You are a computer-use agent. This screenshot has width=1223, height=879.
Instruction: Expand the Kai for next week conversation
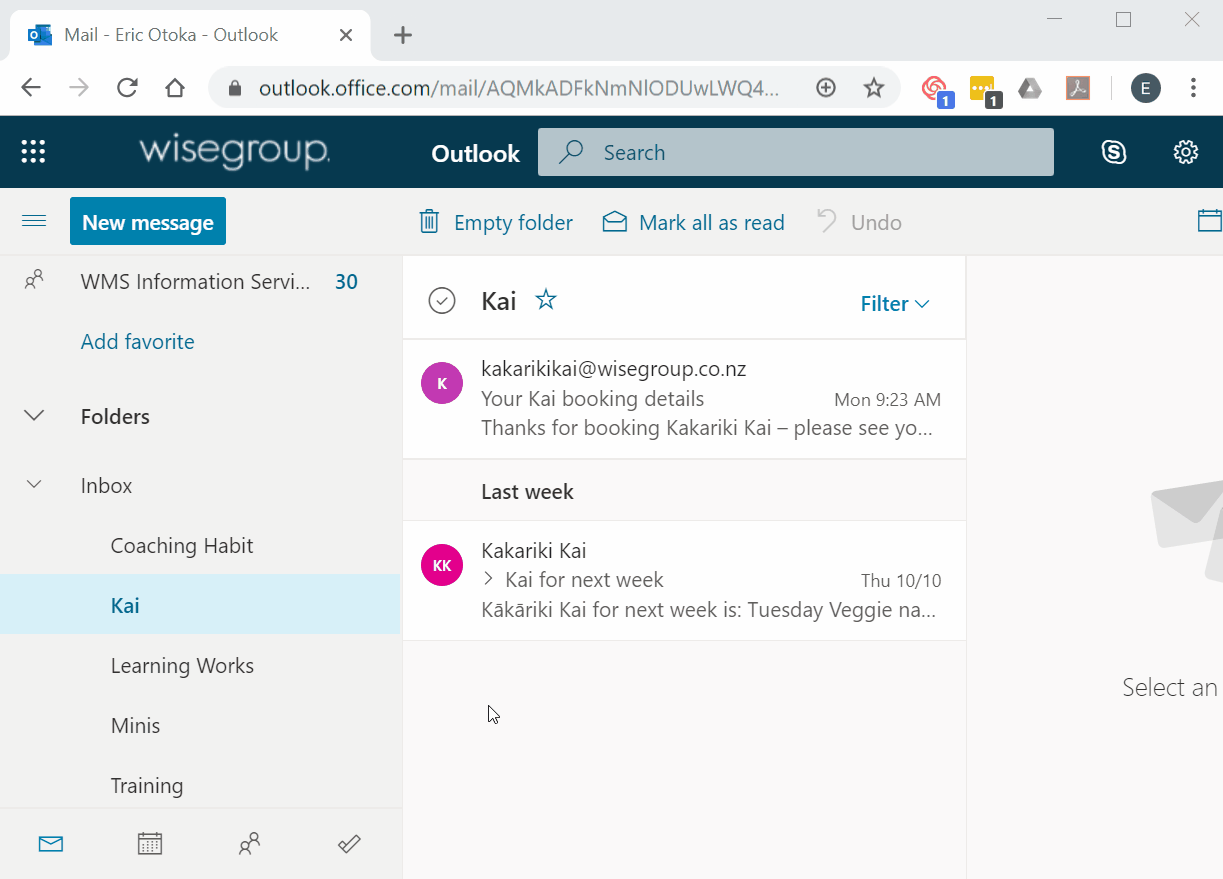[488, 579]
